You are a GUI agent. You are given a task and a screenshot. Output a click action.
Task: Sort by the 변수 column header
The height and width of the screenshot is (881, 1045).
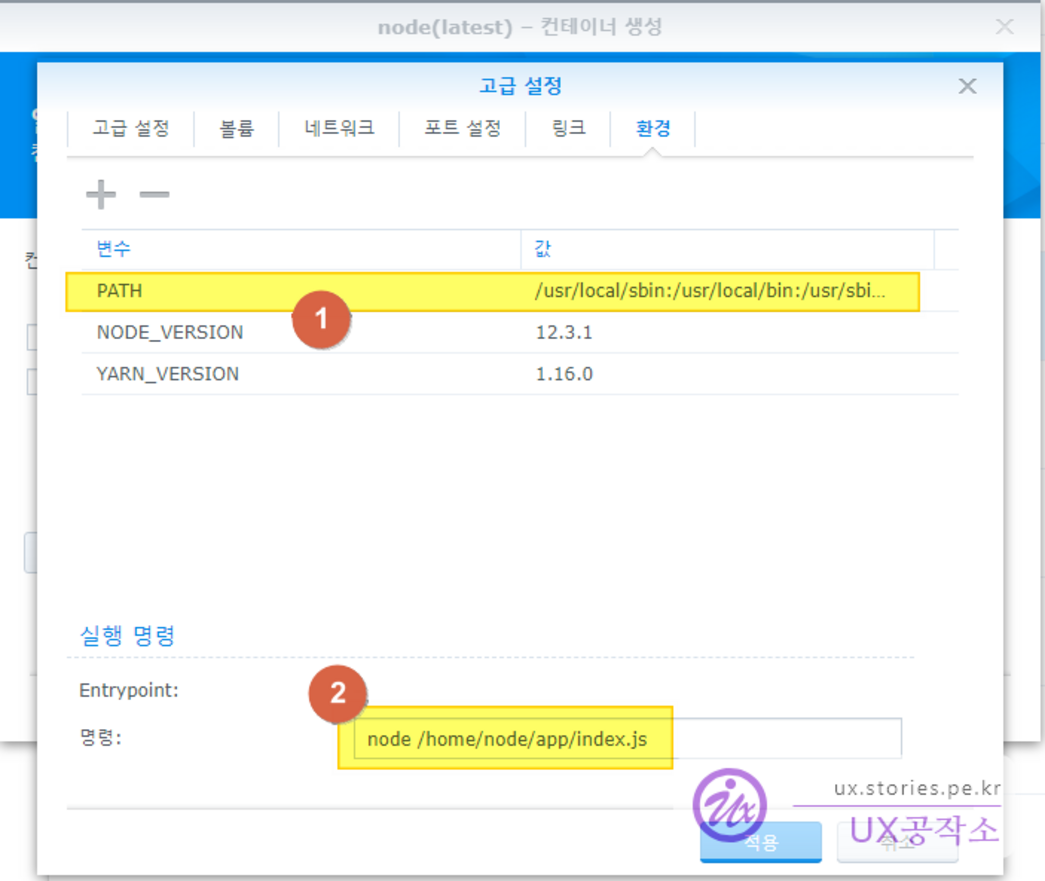coord(300,249)
